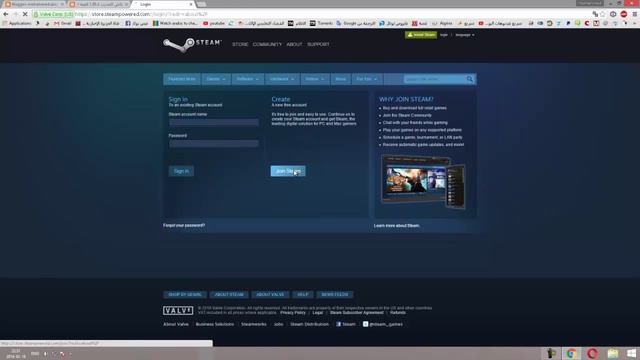The width and height of the screenshot is (640, 360).
Task: Open the Jobs footer link
Action: 278,324
